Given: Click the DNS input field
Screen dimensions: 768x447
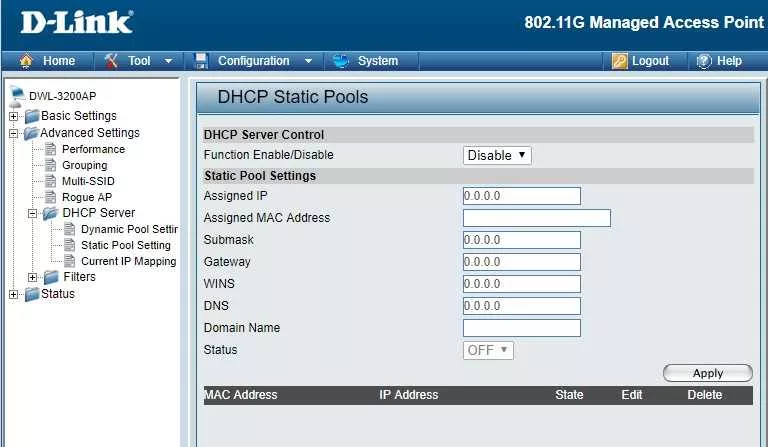Looking at the screenshot, I should coord(522,306).
